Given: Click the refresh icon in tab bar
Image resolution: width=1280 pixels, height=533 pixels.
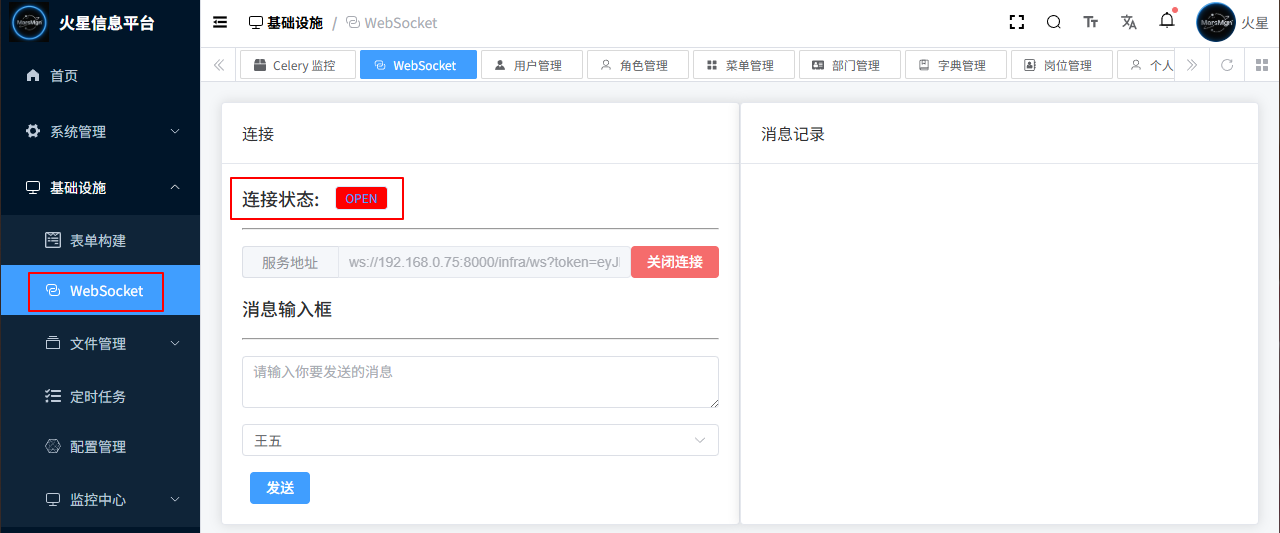Looking at the screenshot, I should coord(1227,65).
